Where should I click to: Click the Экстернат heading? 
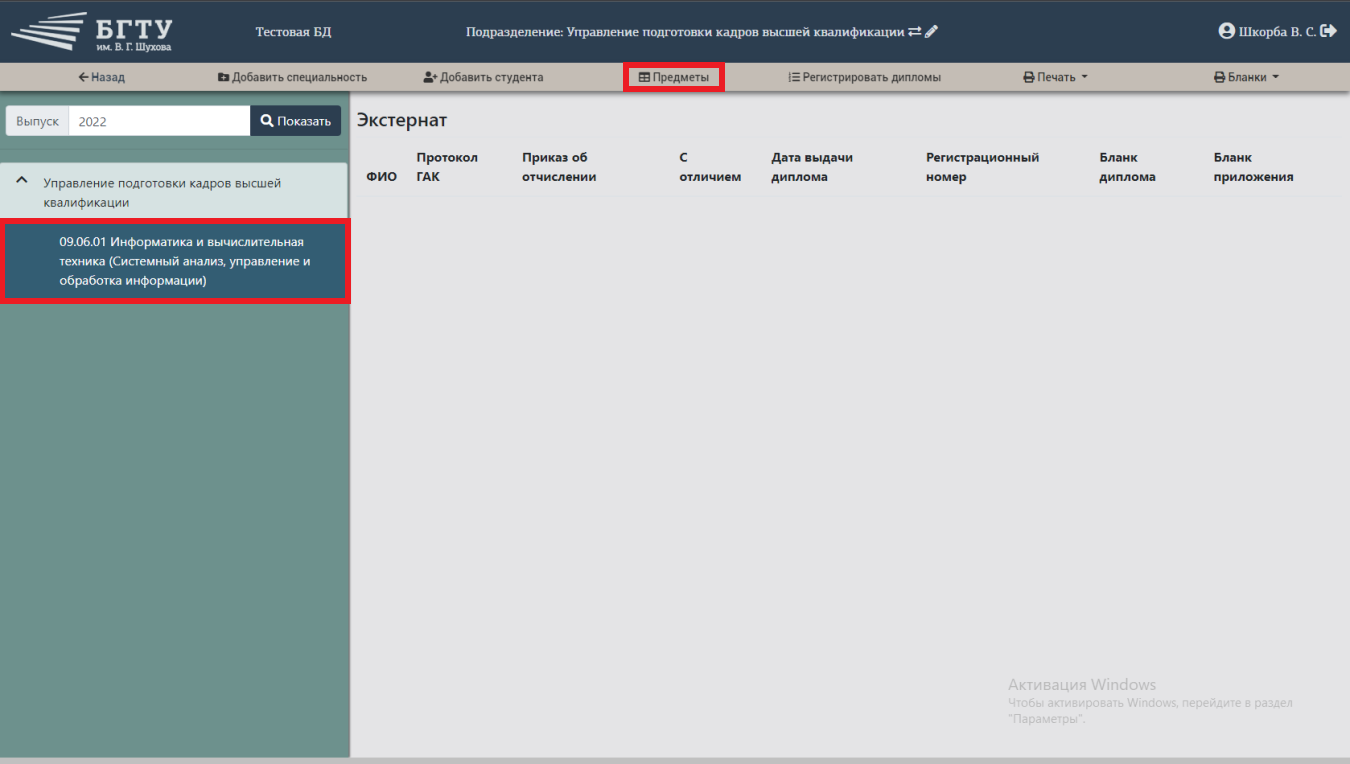click(x=402, y=120)
